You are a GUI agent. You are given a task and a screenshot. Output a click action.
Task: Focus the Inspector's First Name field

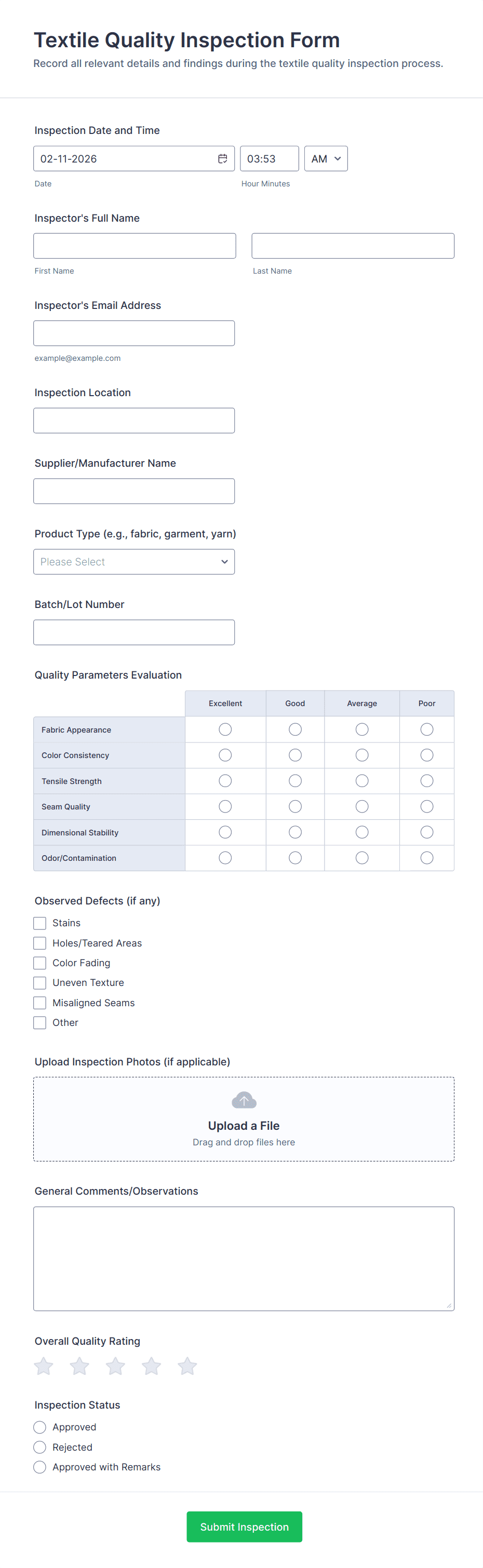click(135, 246)
